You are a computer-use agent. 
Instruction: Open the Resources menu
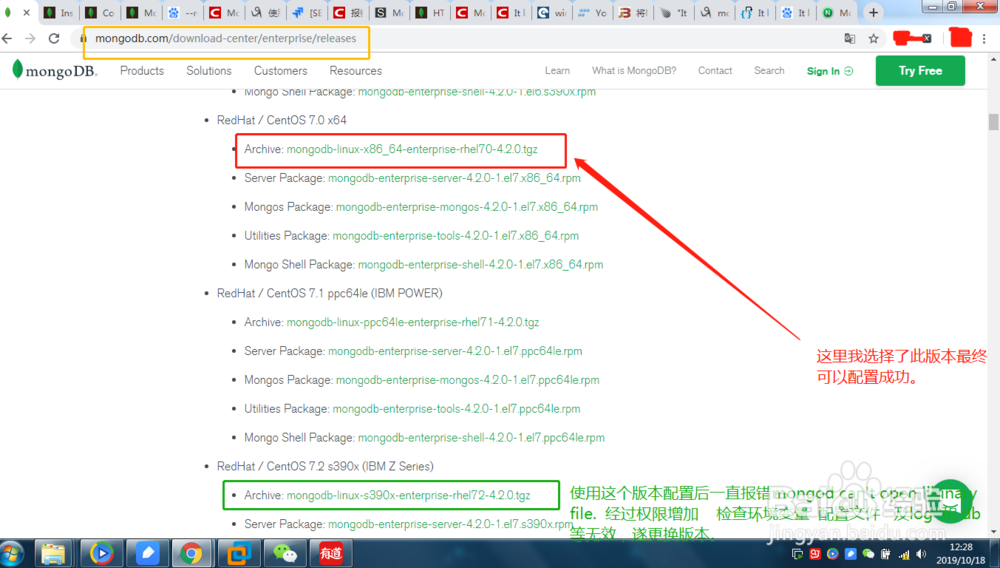tap(355, 71)
